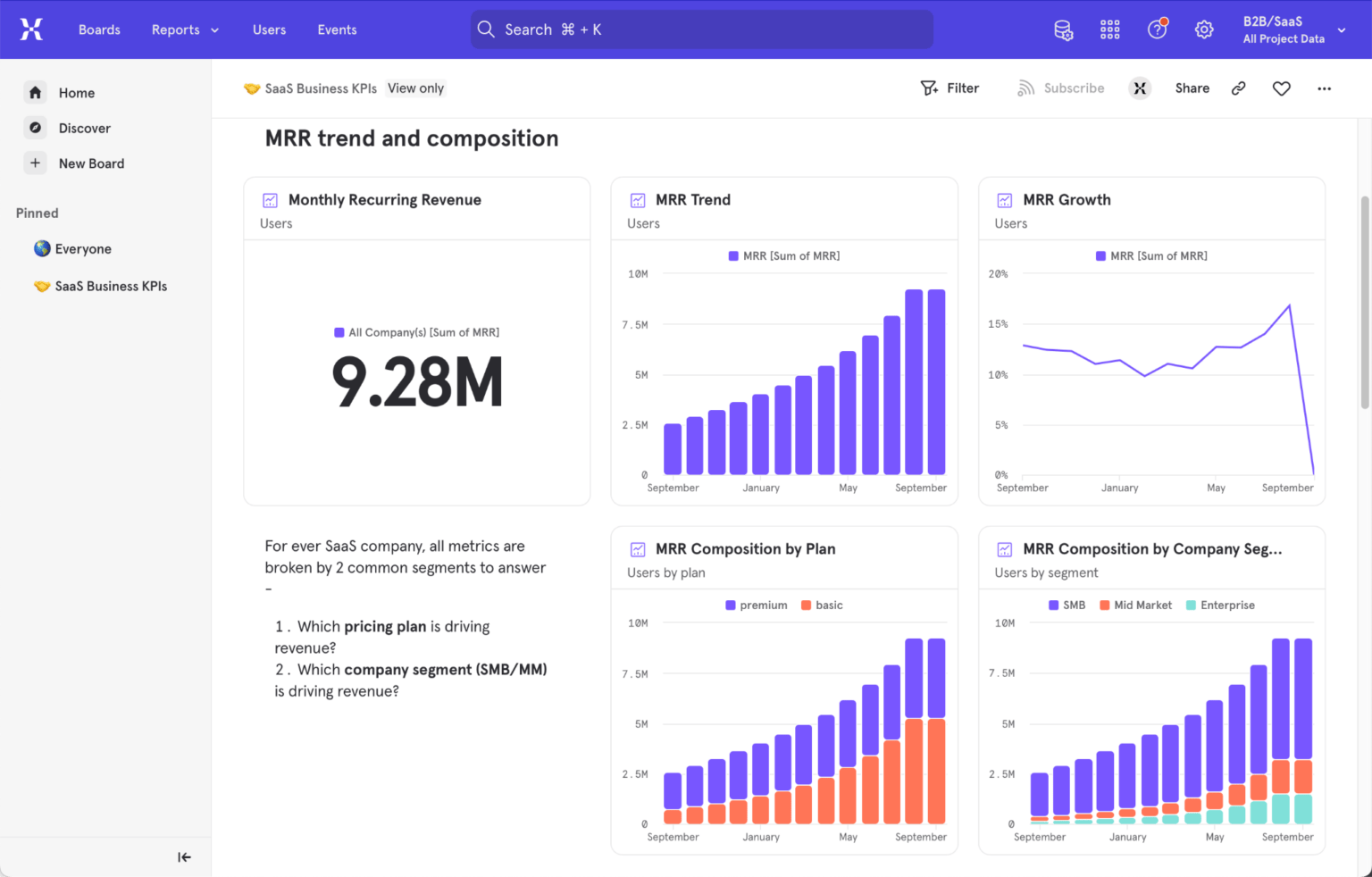This screenshot has width=1372, height=877.
Task: Collapse the left sidebar
Action: click(184, 856)
